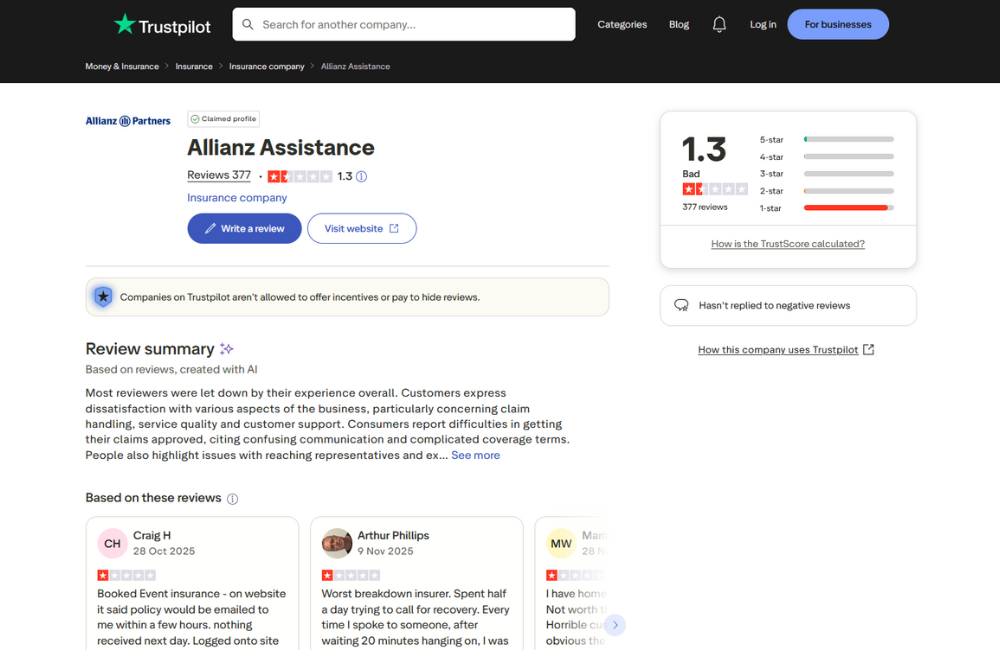Expand review summary with 'See more'
Image resolution: width=1000 pixels, height=650 pixels.
click(475, 455)
